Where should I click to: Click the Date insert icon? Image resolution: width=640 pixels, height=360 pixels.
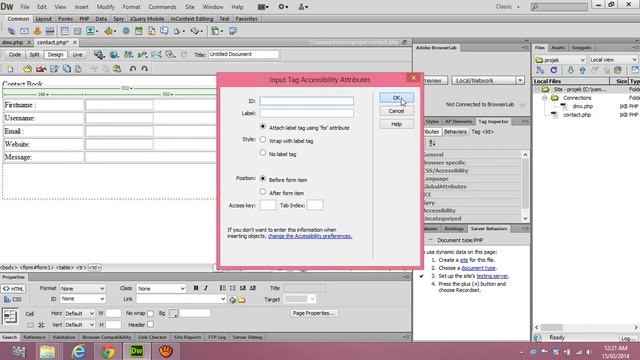point(139,31)
